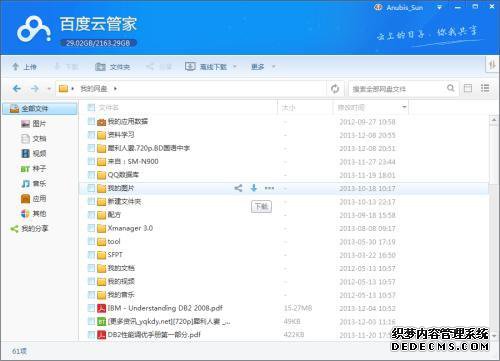The image size is (500, 361).
Task: Click the magnifier search icon
Action: coord(451,88)
